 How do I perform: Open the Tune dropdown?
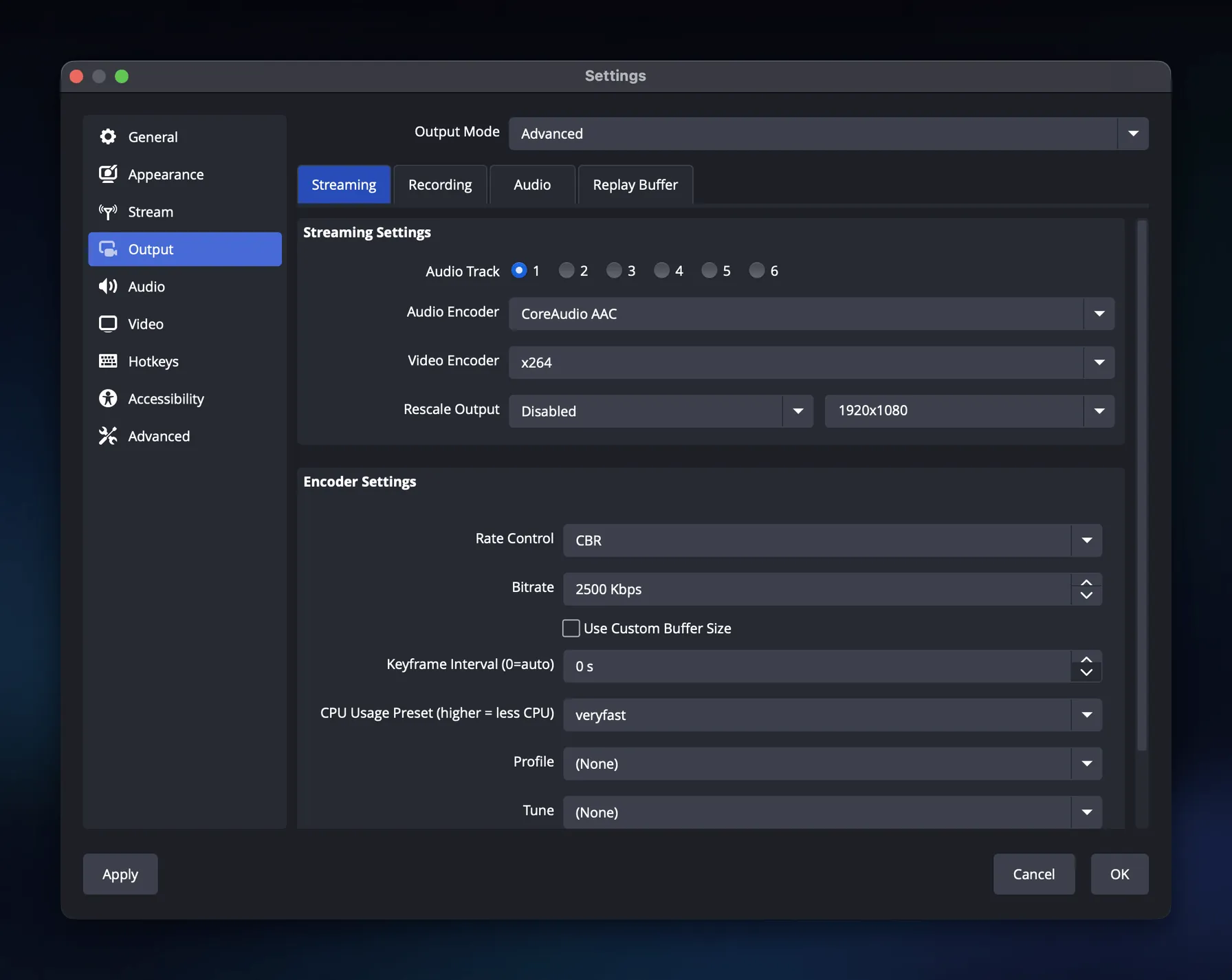coord(833,812)
